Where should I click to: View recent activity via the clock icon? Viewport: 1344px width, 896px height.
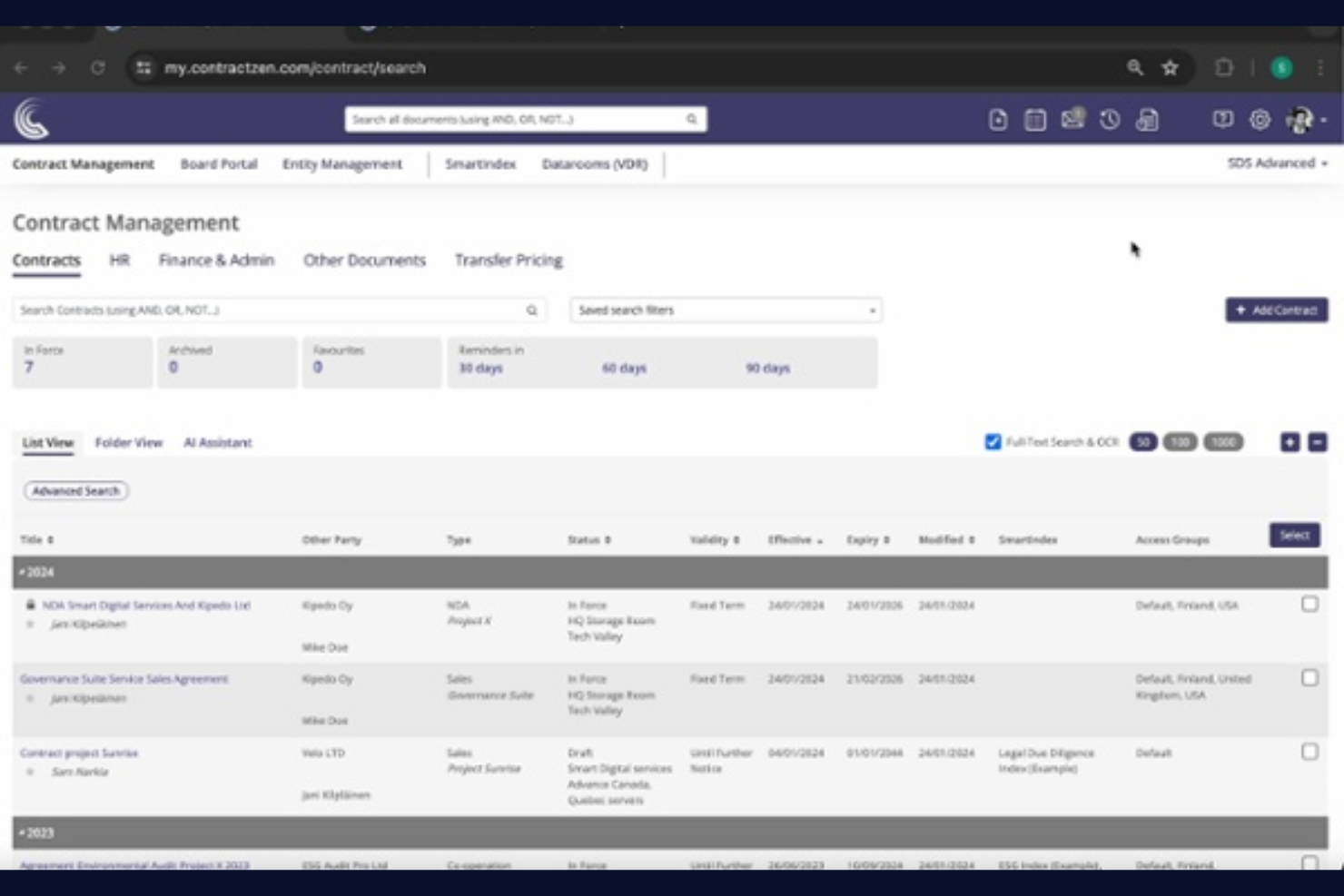point(1108,118)
